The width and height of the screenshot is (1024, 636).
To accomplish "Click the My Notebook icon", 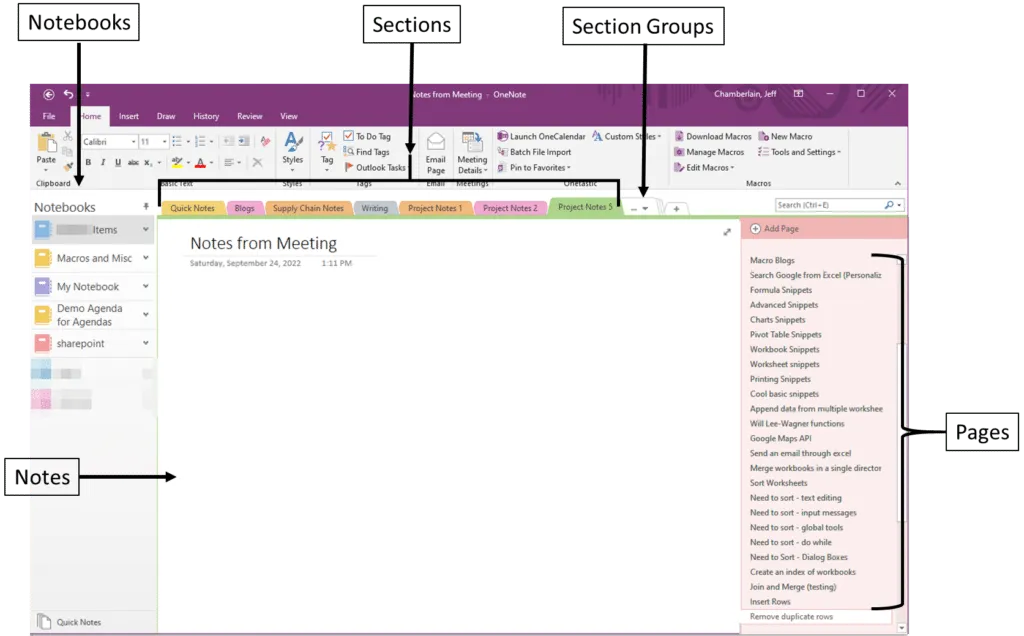I will 43,287.
